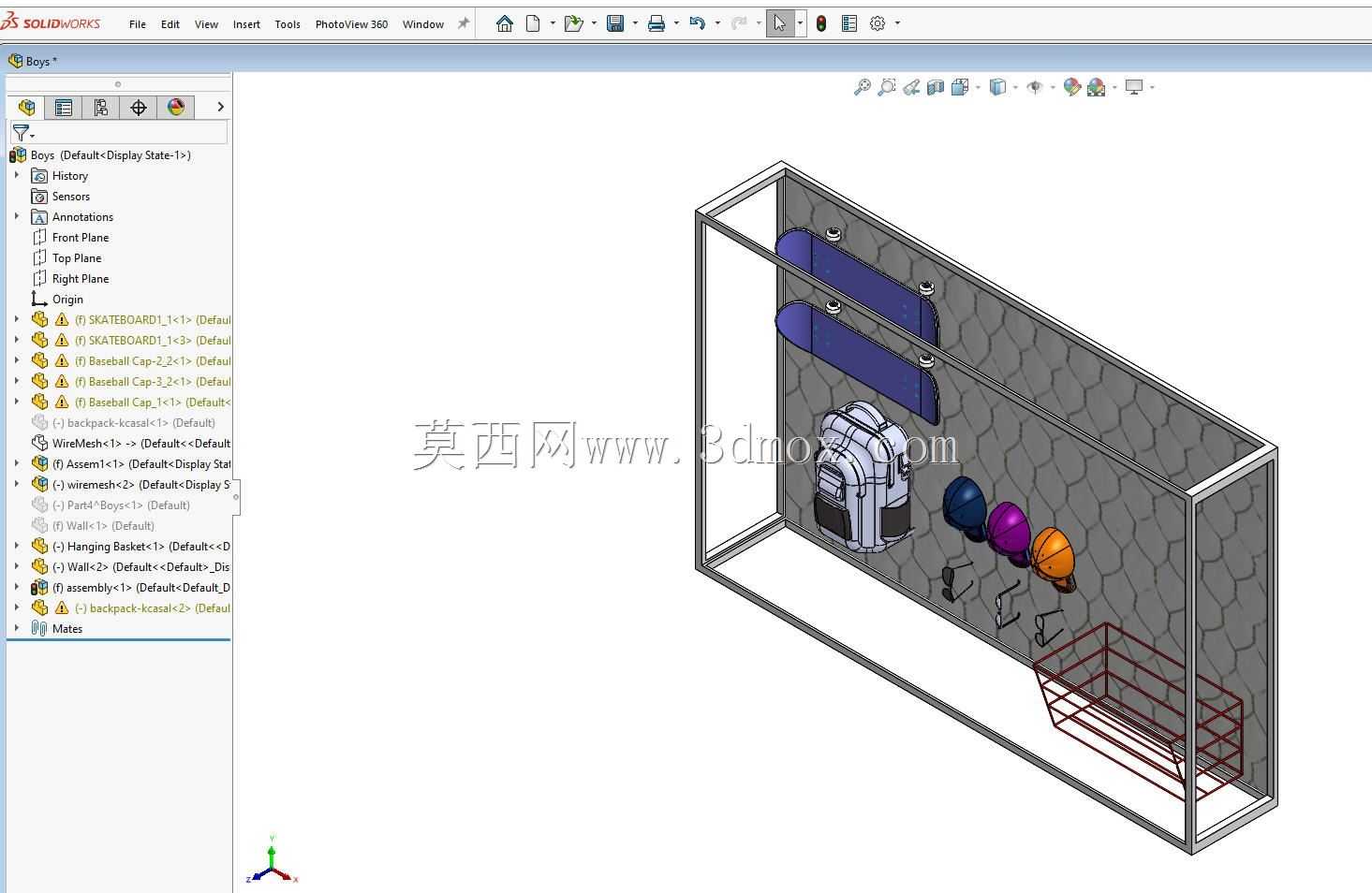Open the File menu

[138, 24]
